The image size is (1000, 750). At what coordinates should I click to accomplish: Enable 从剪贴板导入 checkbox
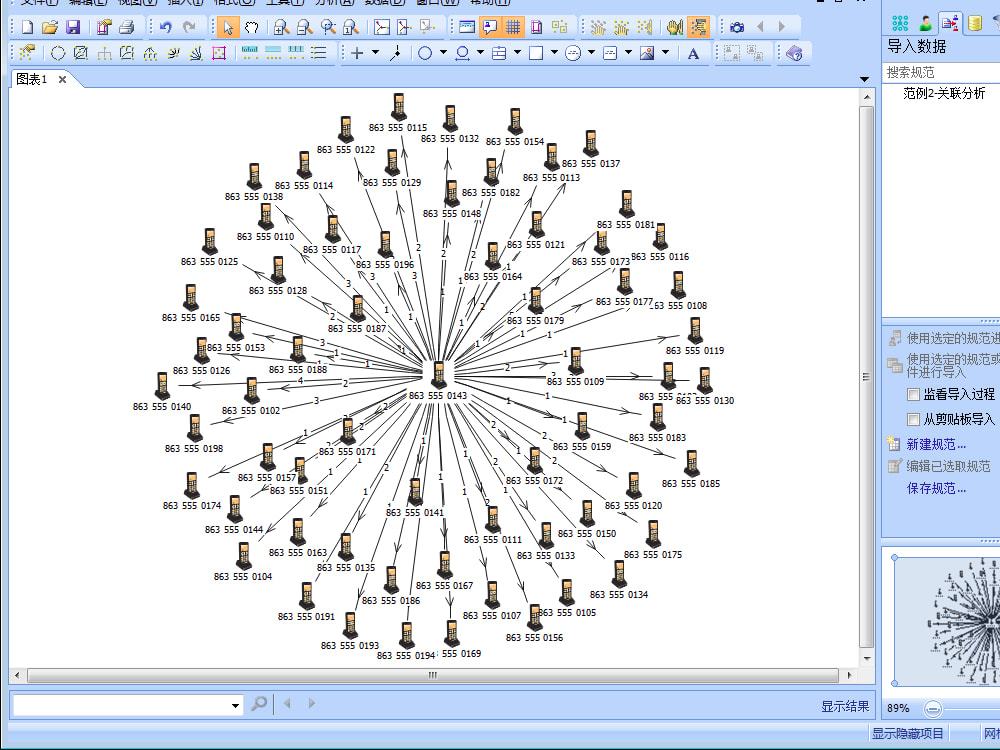[913, 419]
